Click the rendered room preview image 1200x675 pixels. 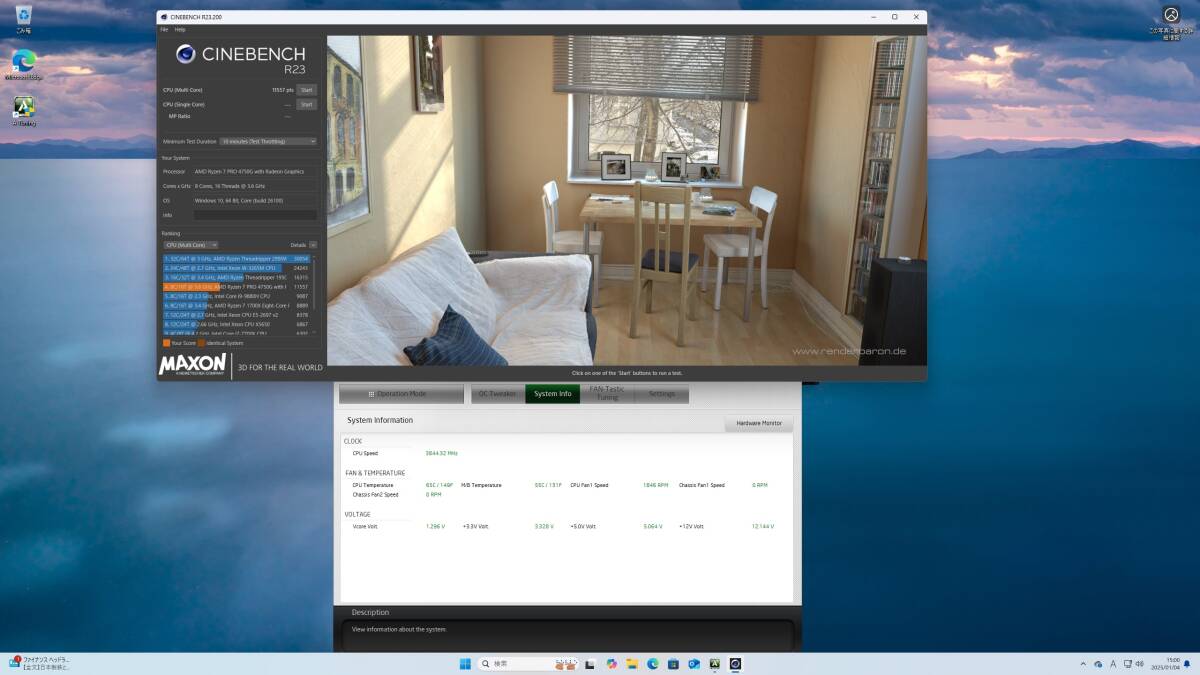coord(627,200)
